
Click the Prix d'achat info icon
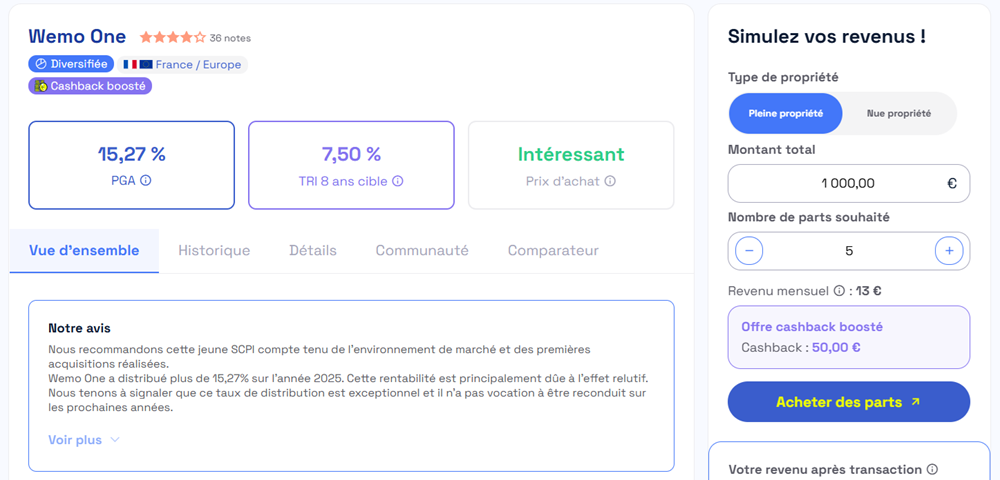tap(610, 181)
